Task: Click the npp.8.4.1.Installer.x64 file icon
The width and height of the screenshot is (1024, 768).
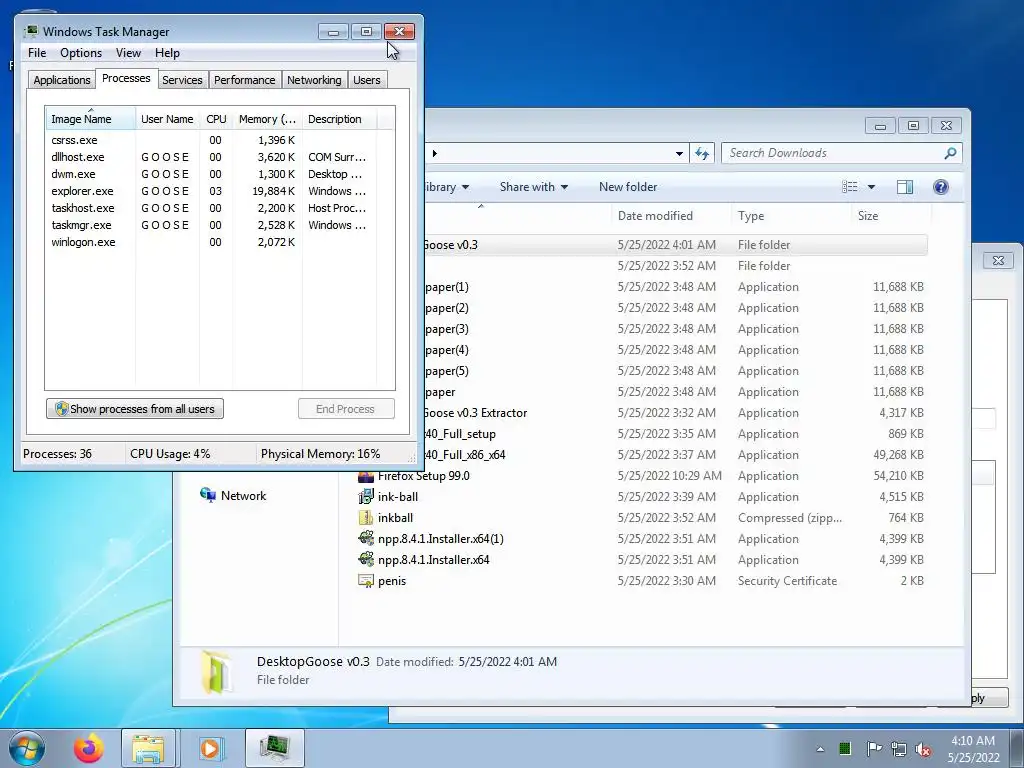Action: click(x=366, y=560)
